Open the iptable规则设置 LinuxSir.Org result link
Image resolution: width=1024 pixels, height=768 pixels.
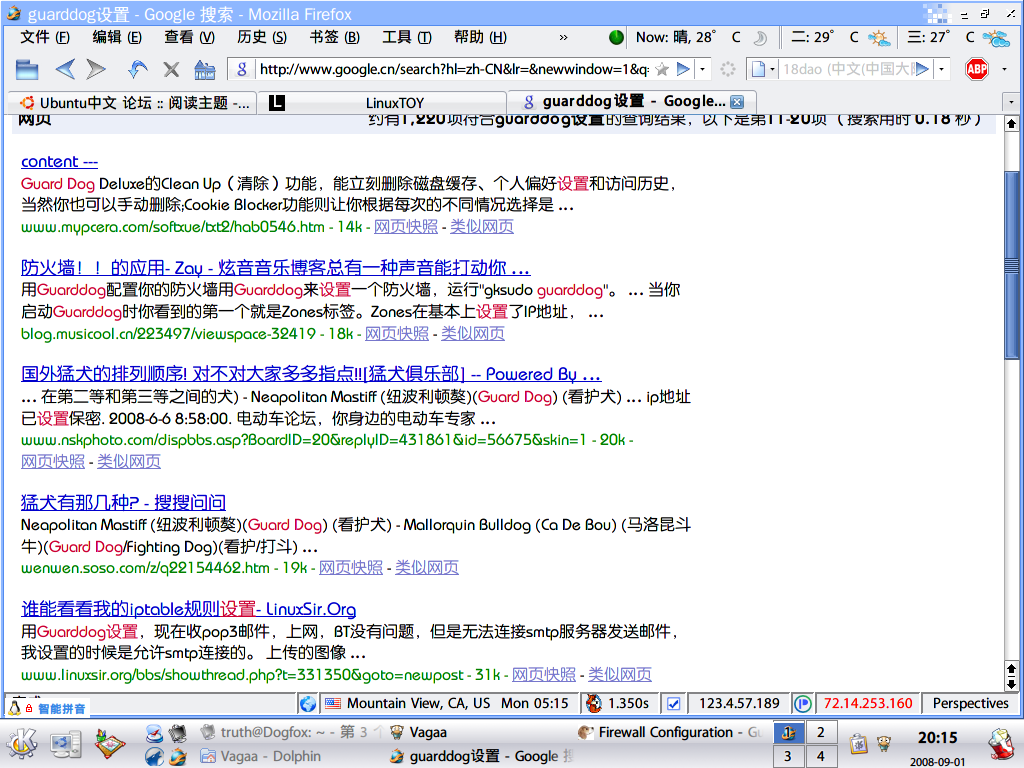189,609
